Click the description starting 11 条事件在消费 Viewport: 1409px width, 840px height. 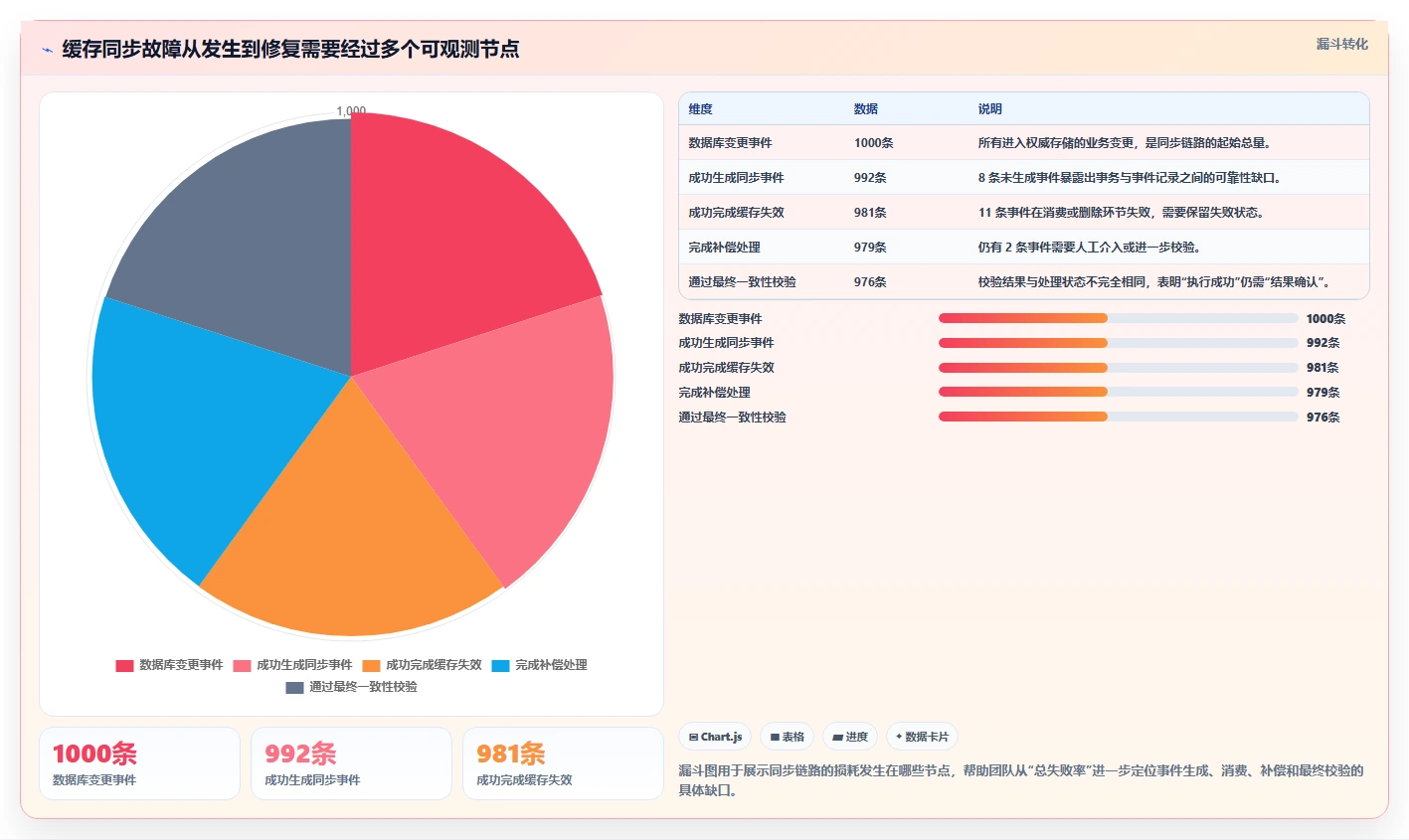coord(1121,213)
